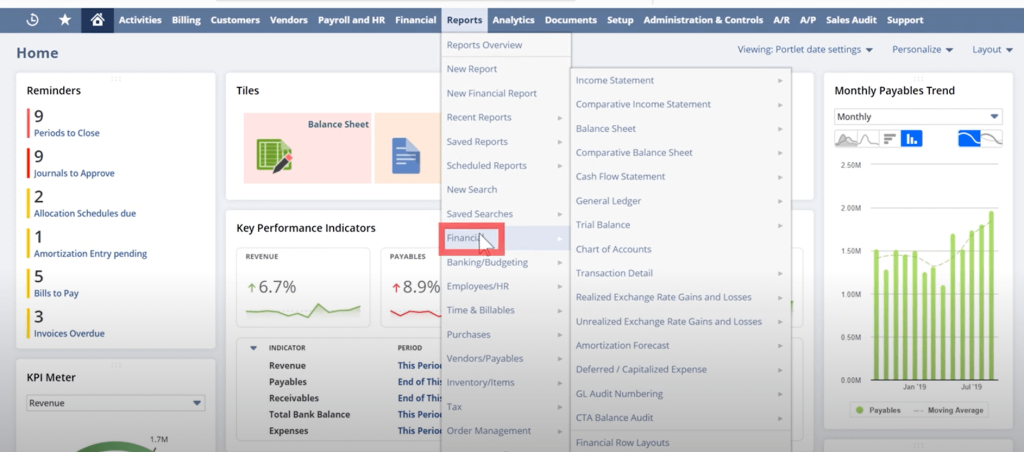Open the Analytics menu
The width and height of the screenshot is (1024, 452).
tap(513, 20)
